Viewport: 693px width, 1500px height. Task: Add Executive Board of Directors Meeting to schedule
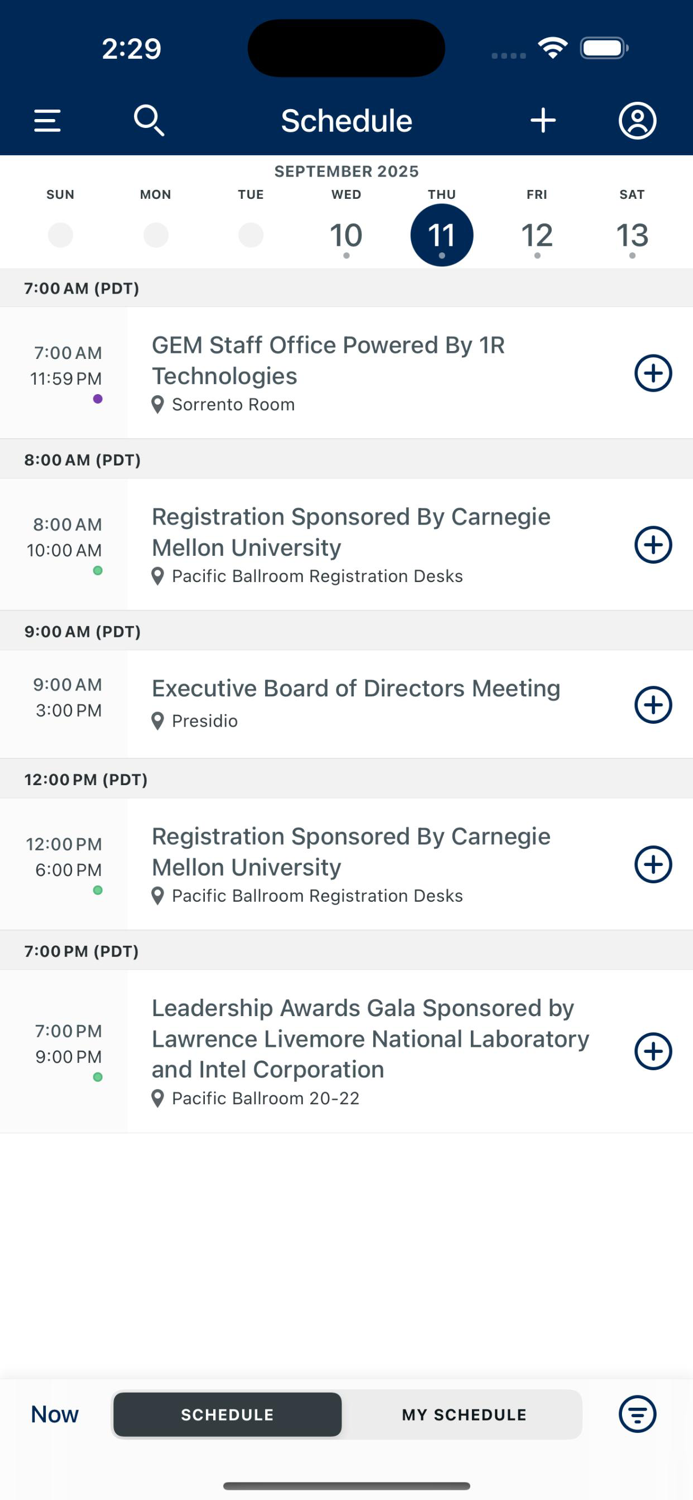coord(653,705)
